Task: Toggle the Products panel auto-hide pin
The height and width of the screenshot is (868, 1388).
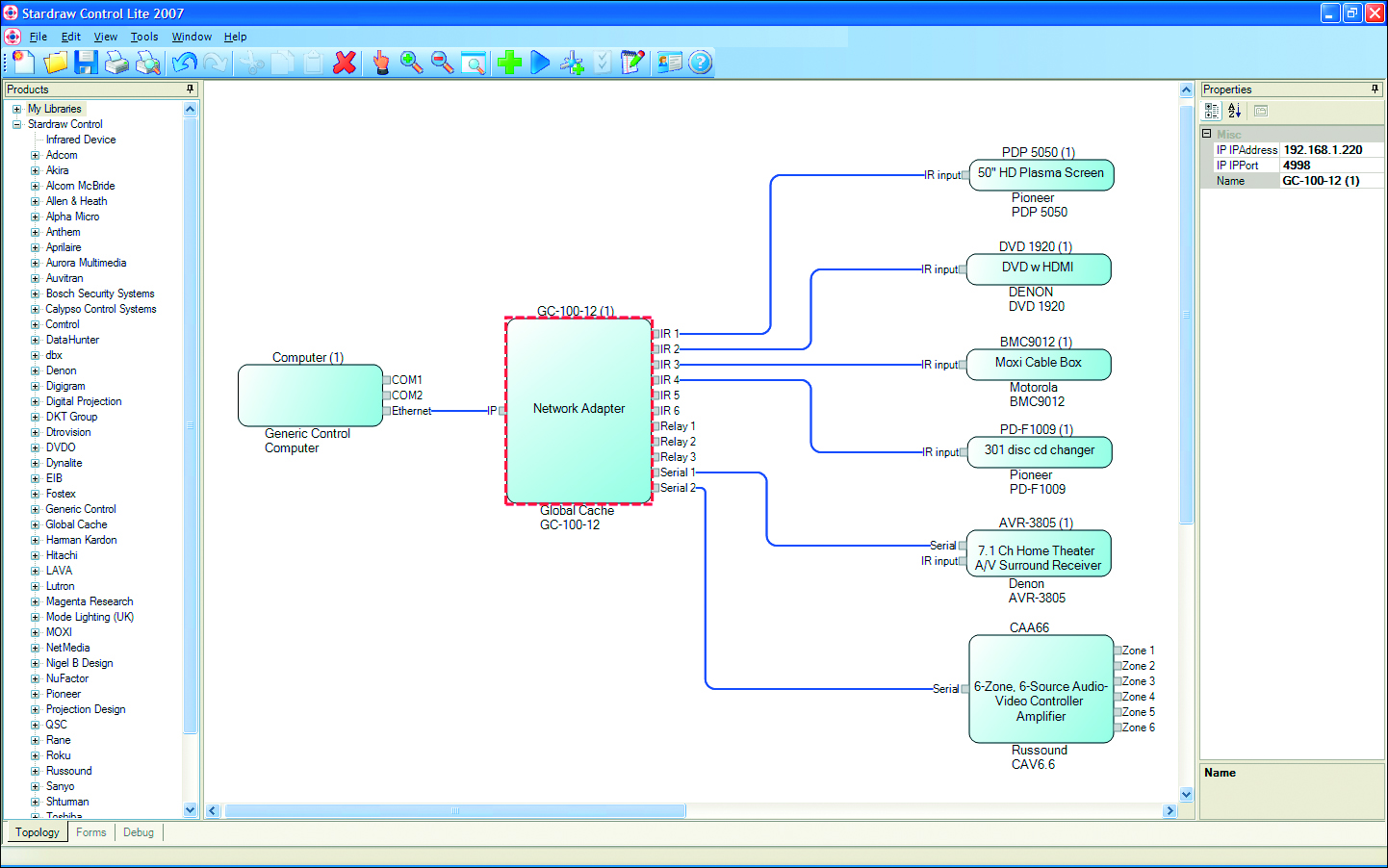Action: [190, 89]
